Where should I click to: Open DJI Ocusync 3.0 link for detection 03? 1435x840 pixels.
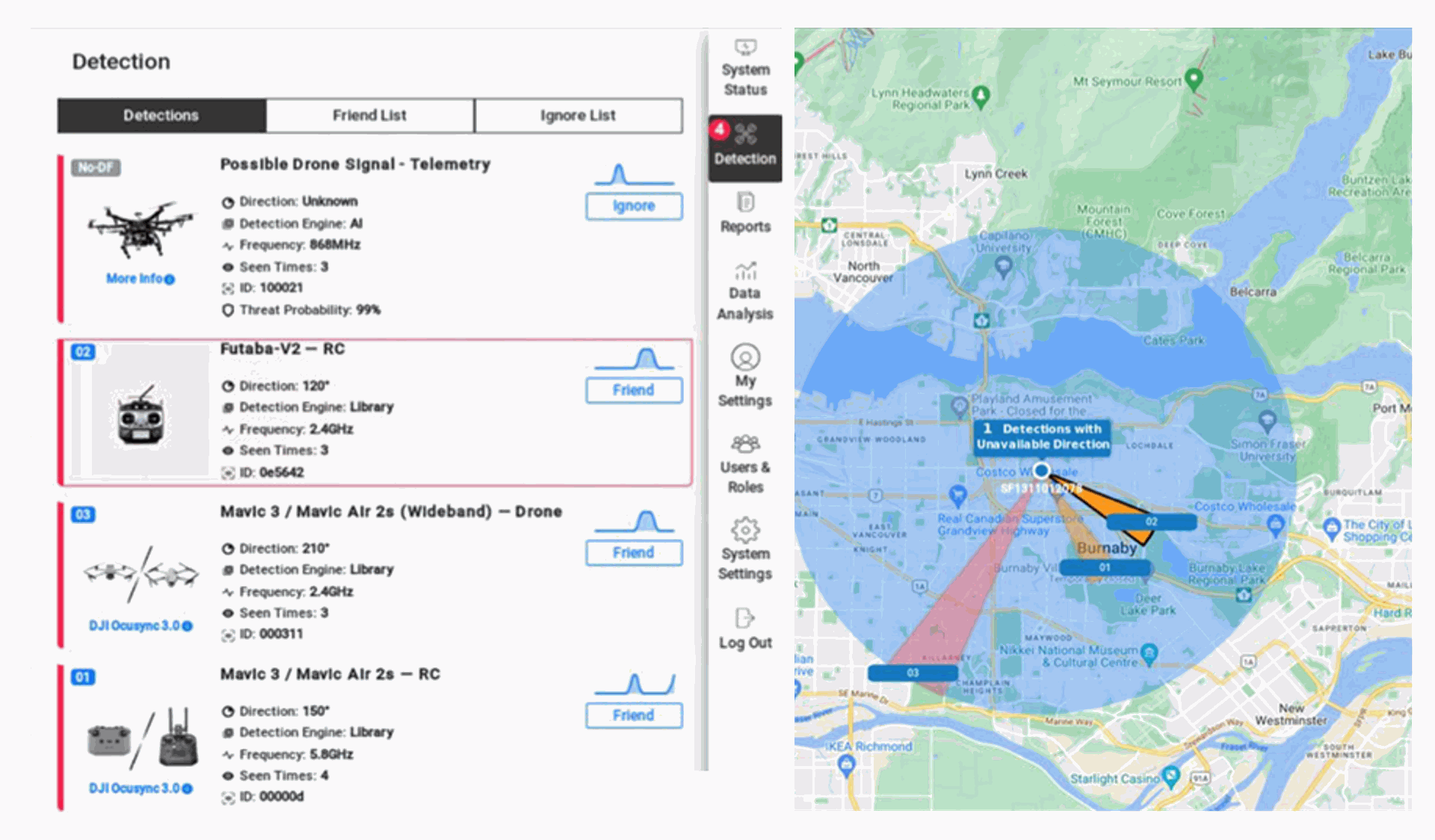point(140,626)
